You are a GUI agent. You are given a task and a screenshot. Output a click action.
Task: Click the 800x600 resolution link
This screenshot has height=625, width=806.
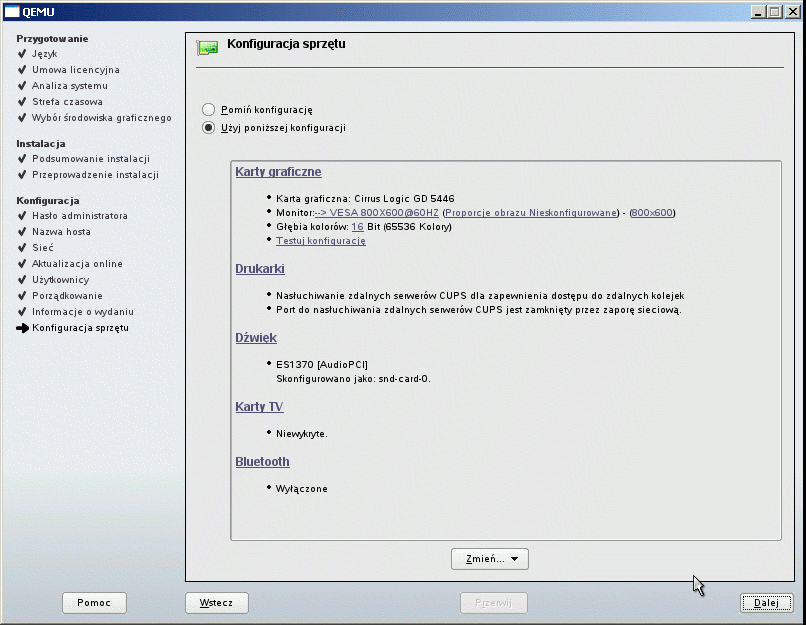click(652, 213)
